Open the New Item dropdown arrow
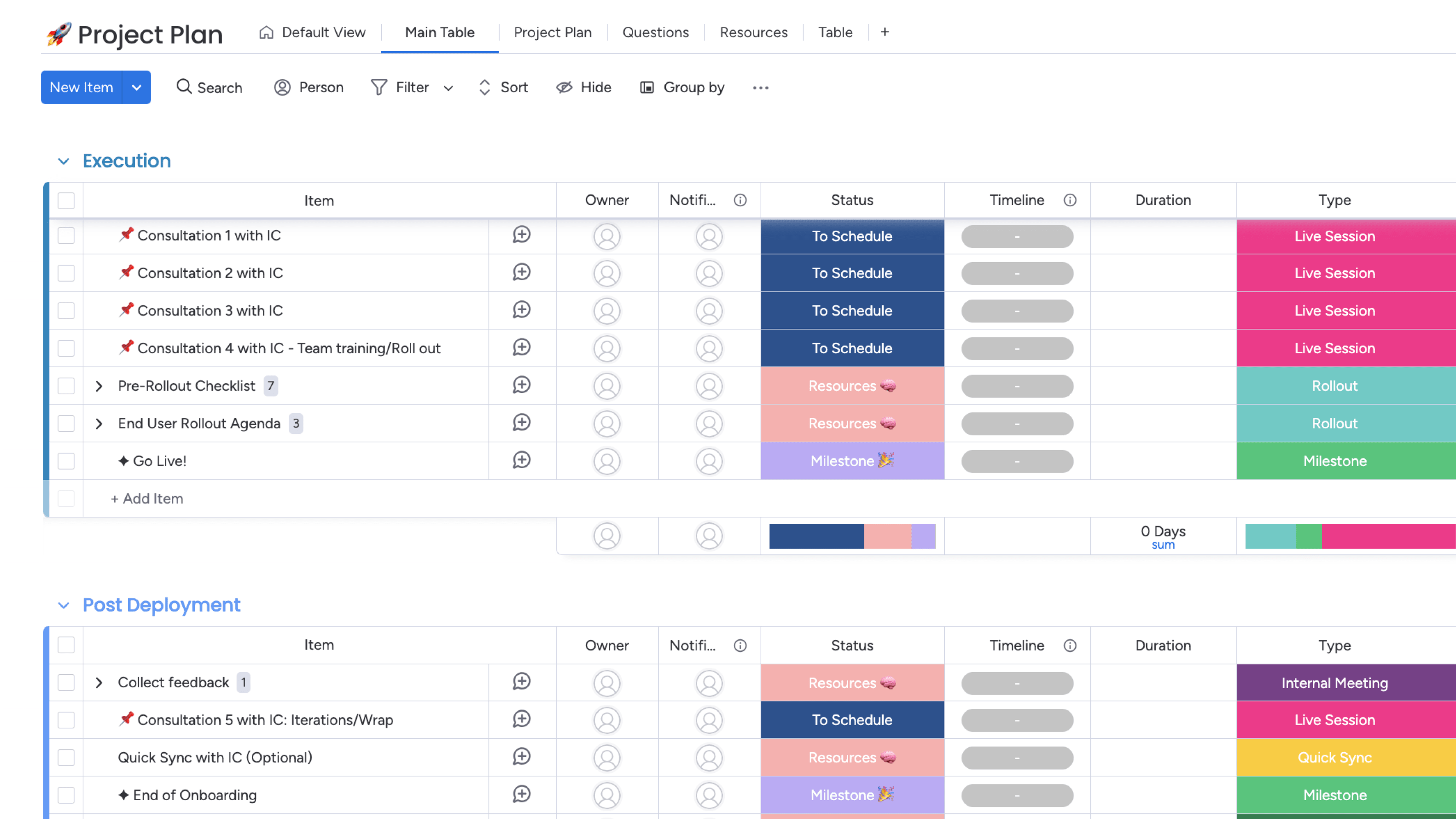This screenshot has height=819, width=1456. click(136, 88)
